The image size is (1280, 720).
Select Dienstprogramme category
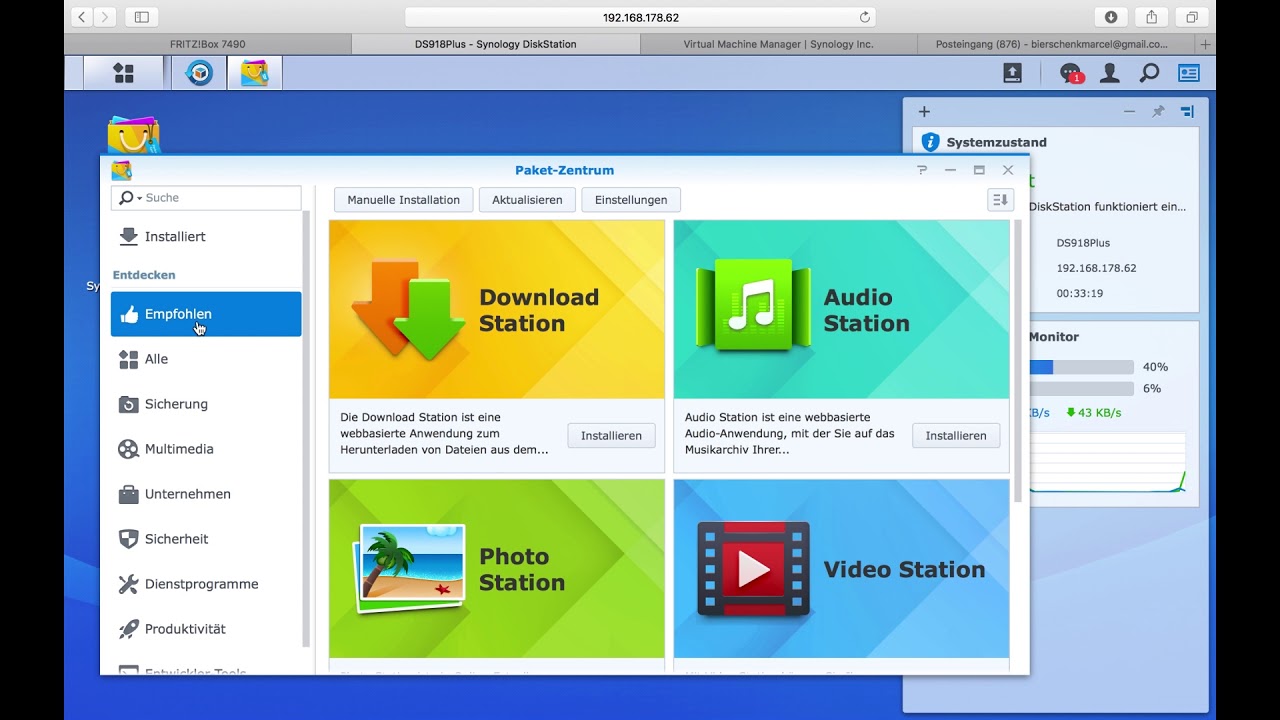tap(206, 584)
